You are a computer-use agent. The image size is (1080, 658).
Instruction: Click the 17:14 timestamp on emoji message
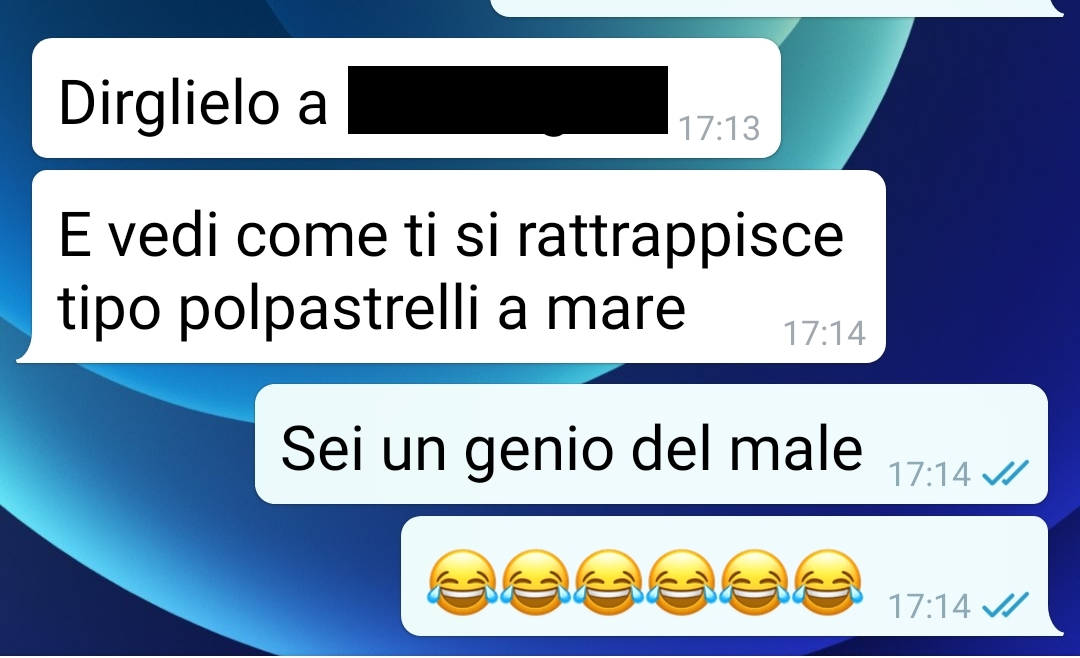(929, 606)
